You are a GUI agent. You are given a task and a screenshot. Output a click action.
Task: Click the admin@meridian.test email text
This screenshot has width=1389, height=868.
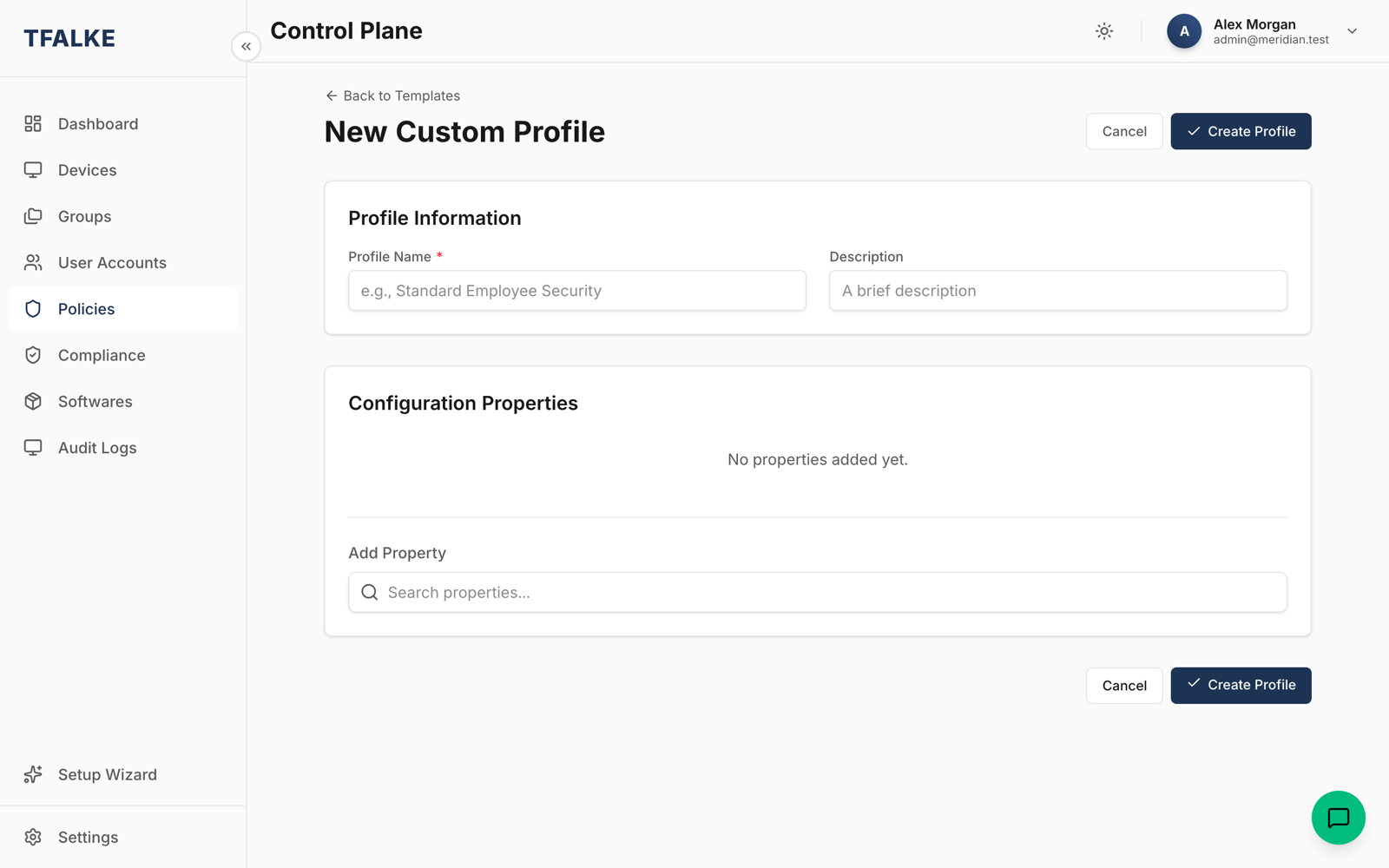1271,40
